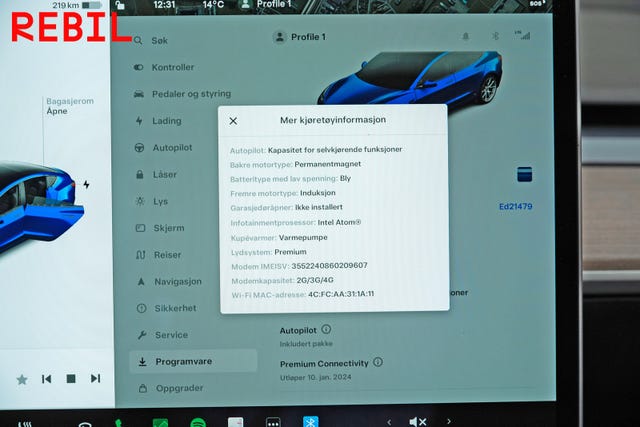Image resolution: width=640 pixels, height=427 pixels.
Task: Tap the 14°C temperature reading
Action: point(213,4)
